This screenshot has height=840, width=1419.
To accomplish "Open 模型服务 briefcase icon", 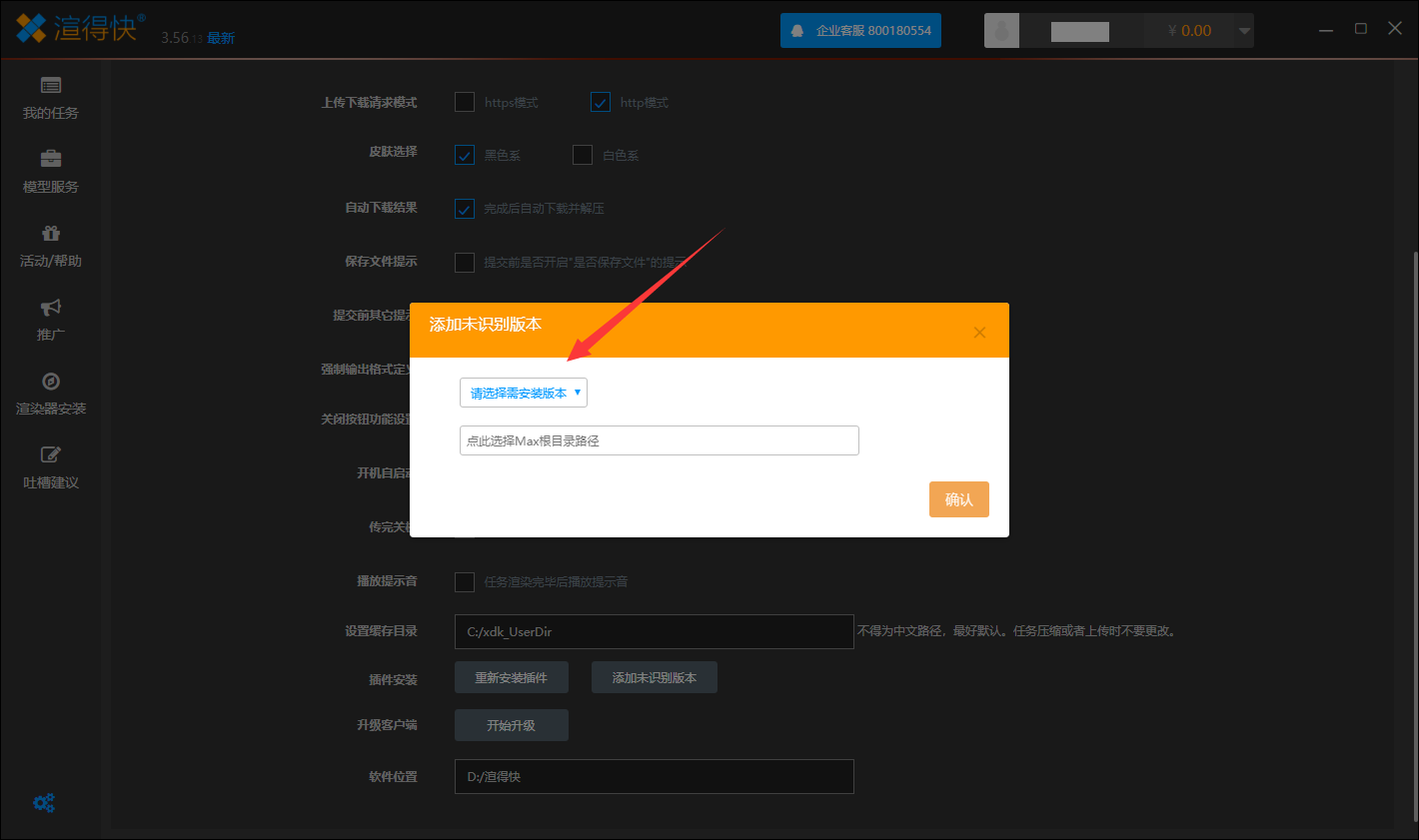I will point(51,159).
